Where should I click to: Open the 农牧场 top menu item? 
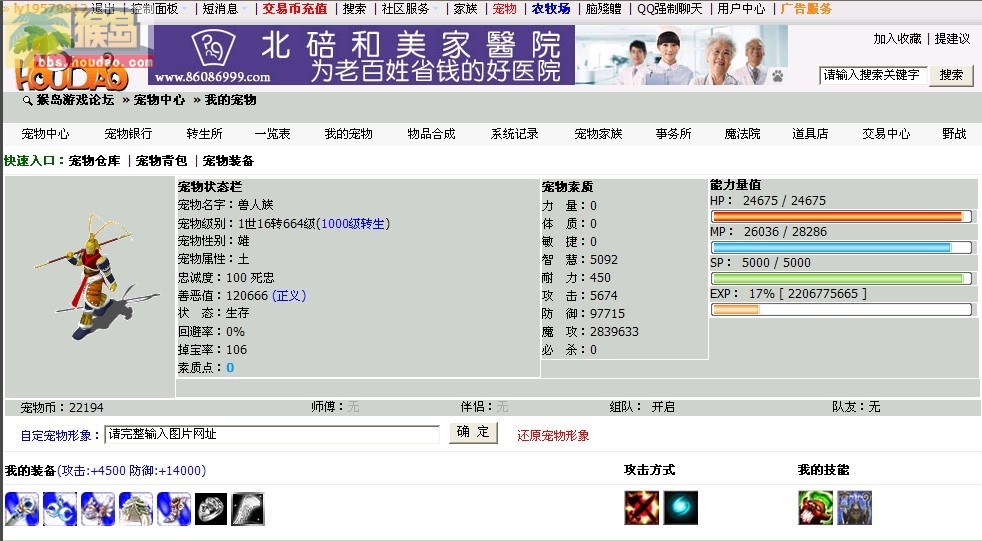click(x=551, y=9)
